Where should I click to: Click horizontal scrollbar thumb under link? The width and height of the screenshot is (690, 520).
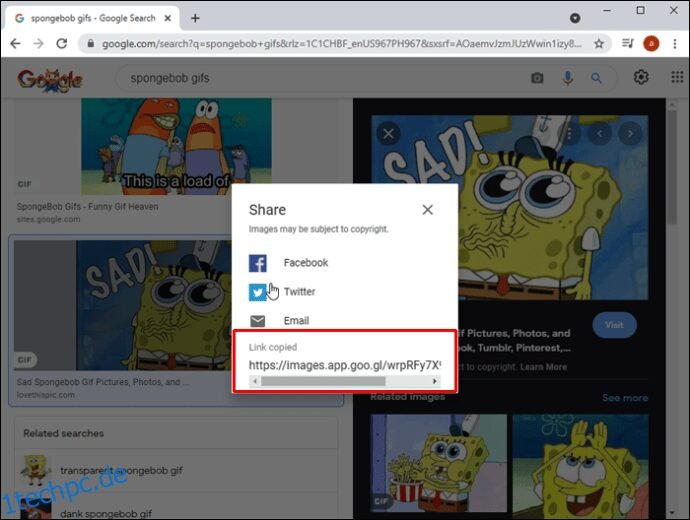[323, 381]
